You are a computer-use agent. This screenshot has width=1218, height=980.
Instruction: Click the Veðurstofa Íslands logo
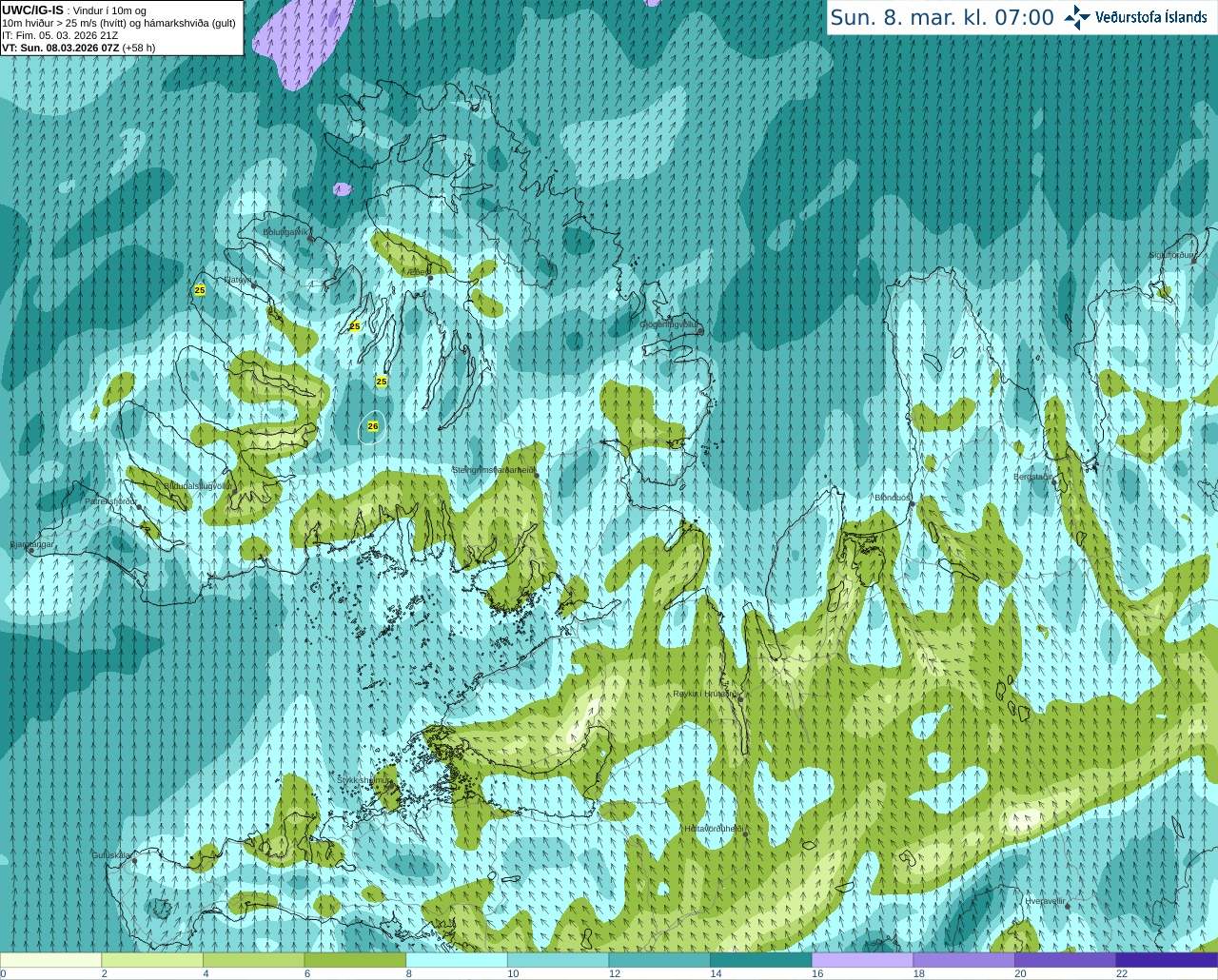pos(1136,17)
